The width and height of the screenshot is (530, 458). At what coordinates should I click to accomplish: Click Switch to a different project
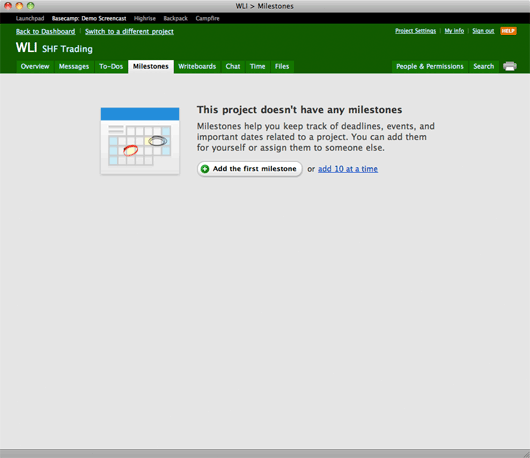(129, 31)
